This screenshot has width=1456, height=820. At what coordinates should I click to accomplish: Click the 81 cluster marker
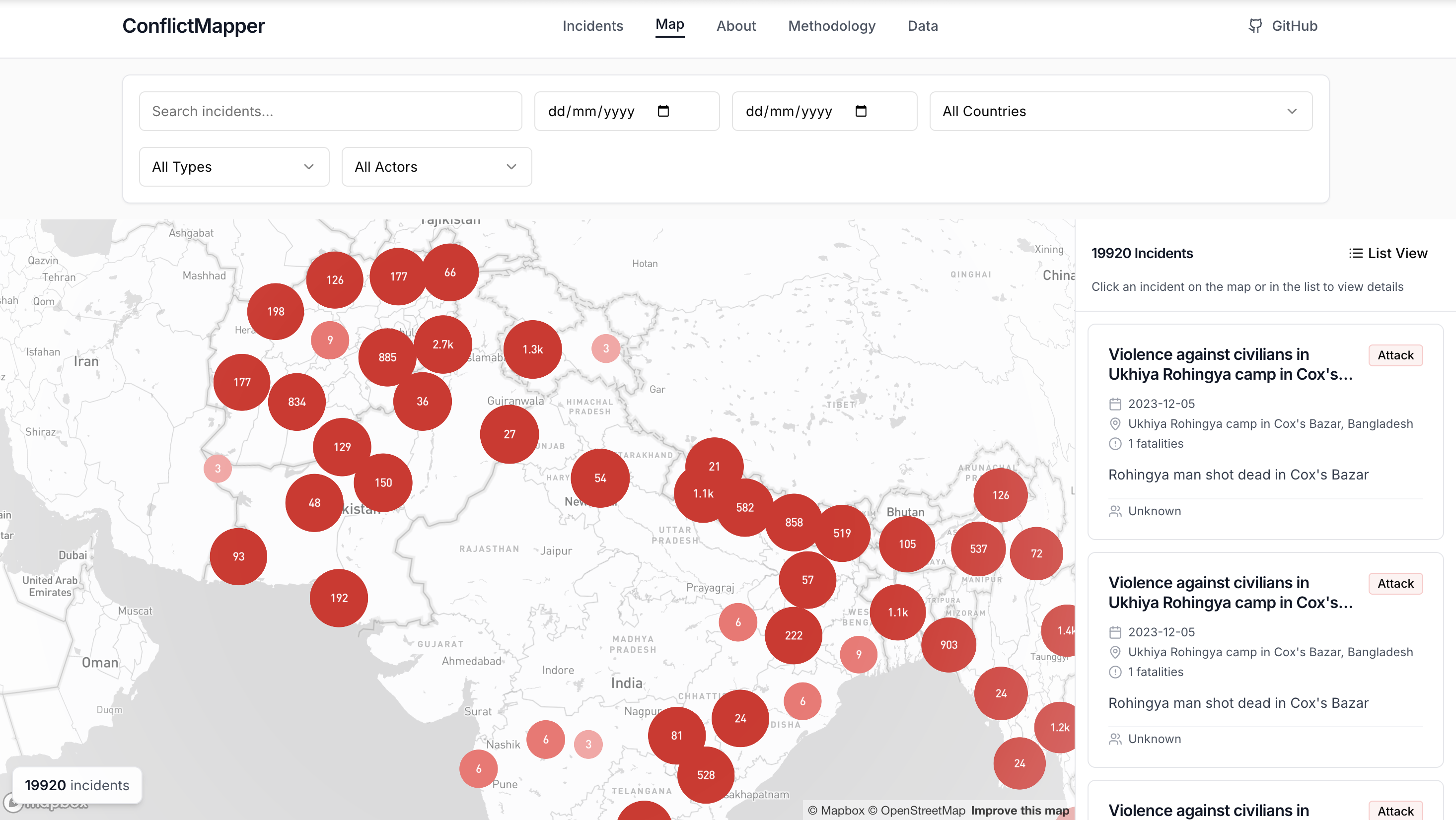click(x=676, y=736)
